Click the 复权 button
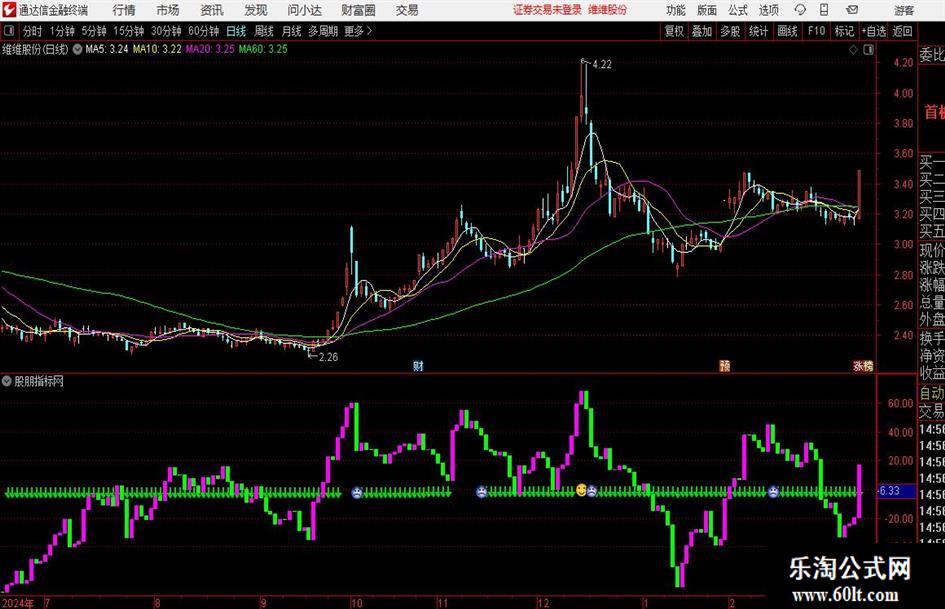Screen dimensions: 945x609 coord(674,31)
